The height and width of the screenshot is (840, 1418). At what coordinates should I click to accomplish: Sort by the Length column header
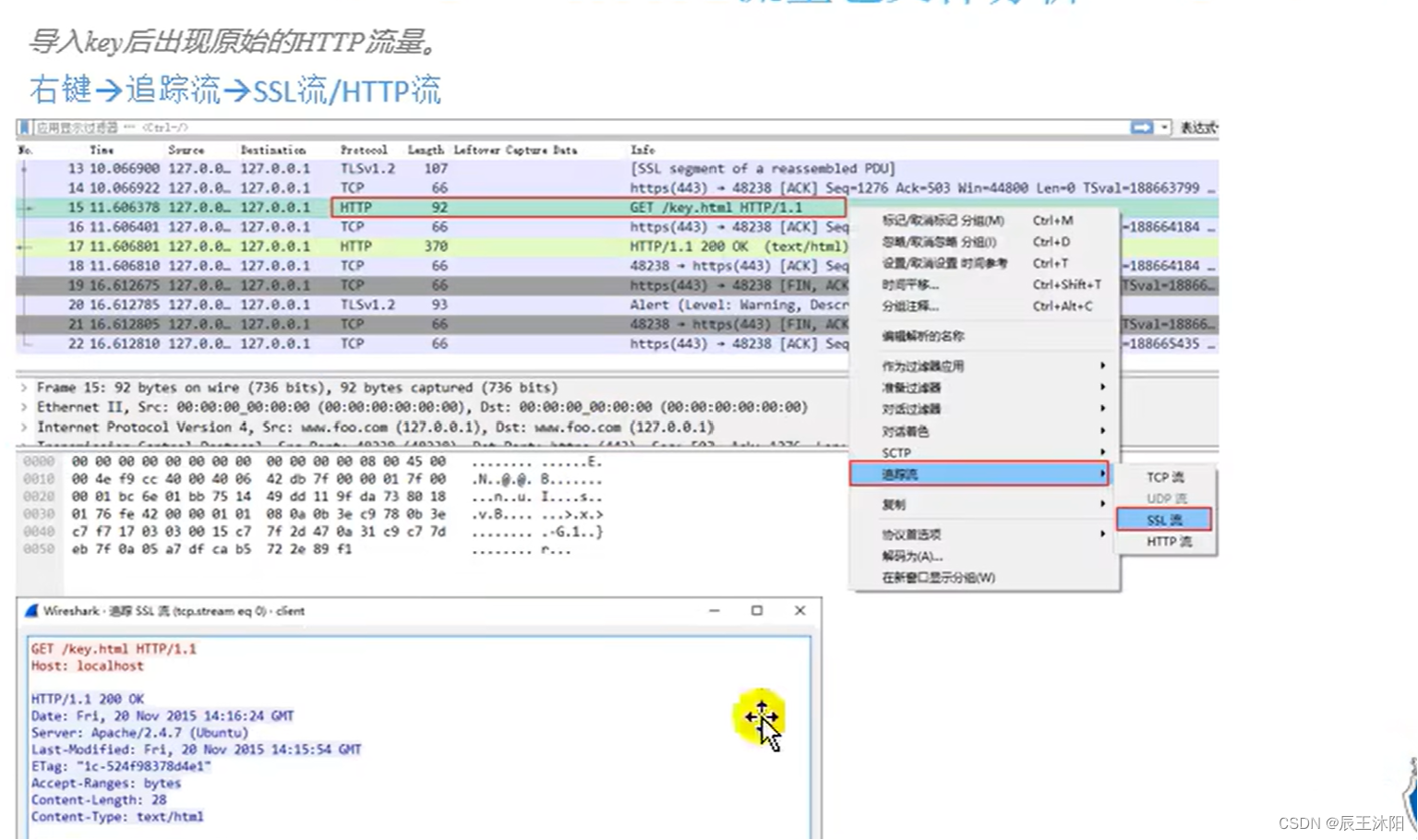tap(426, 150)
